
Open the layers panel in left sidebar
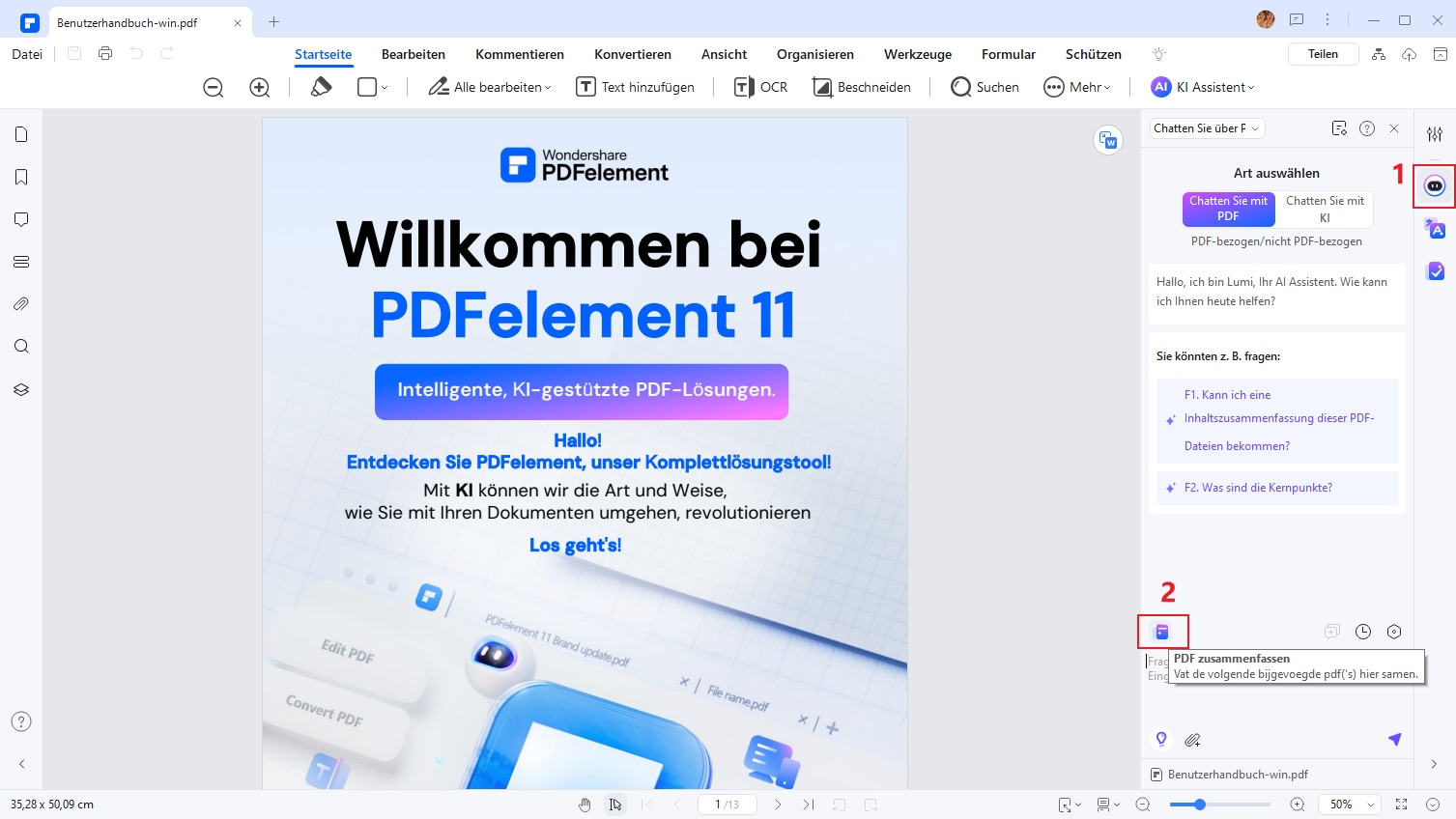click(21, 389)
